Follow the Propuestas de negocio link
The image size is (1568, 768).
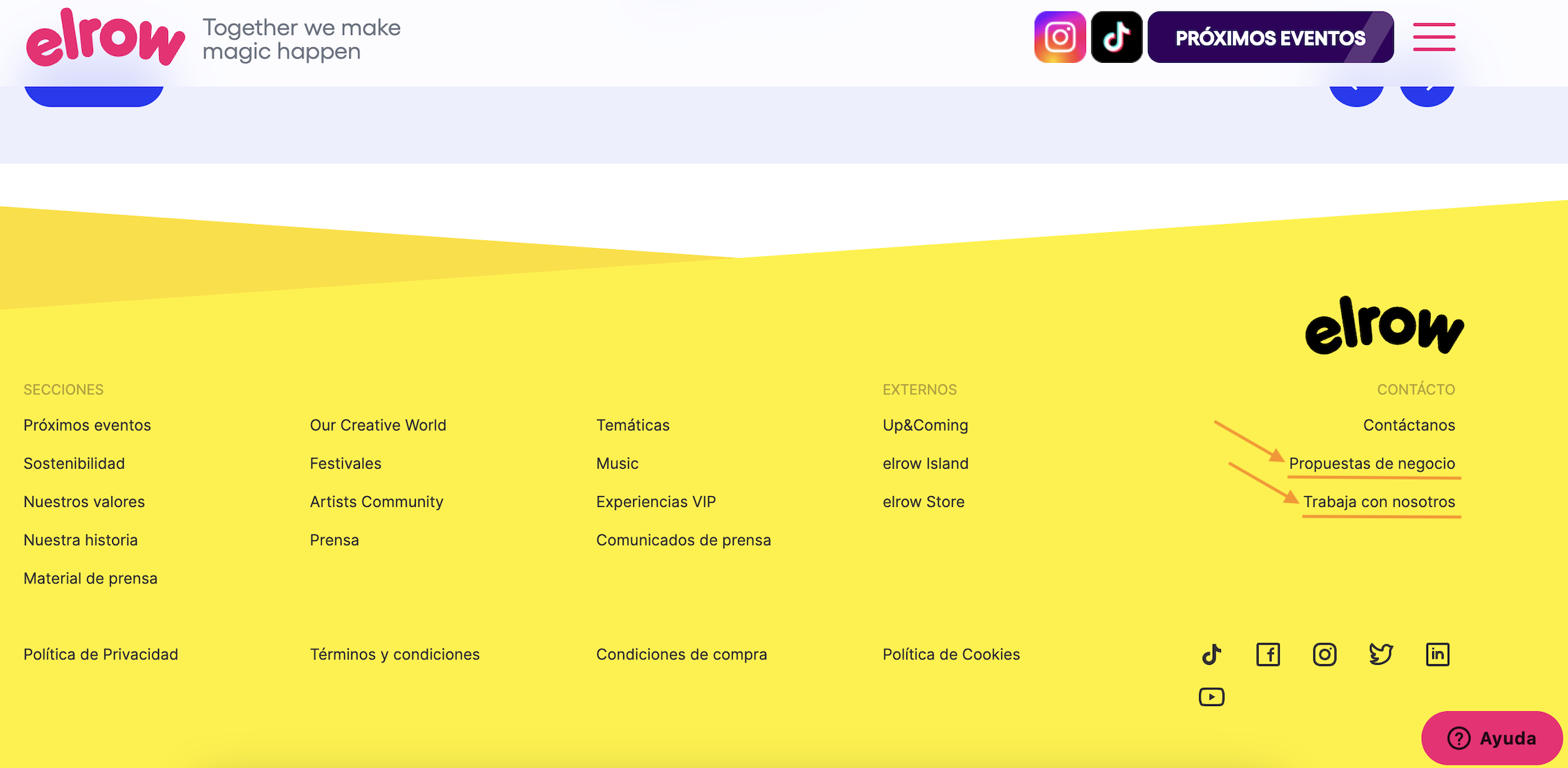point(1372,463)
